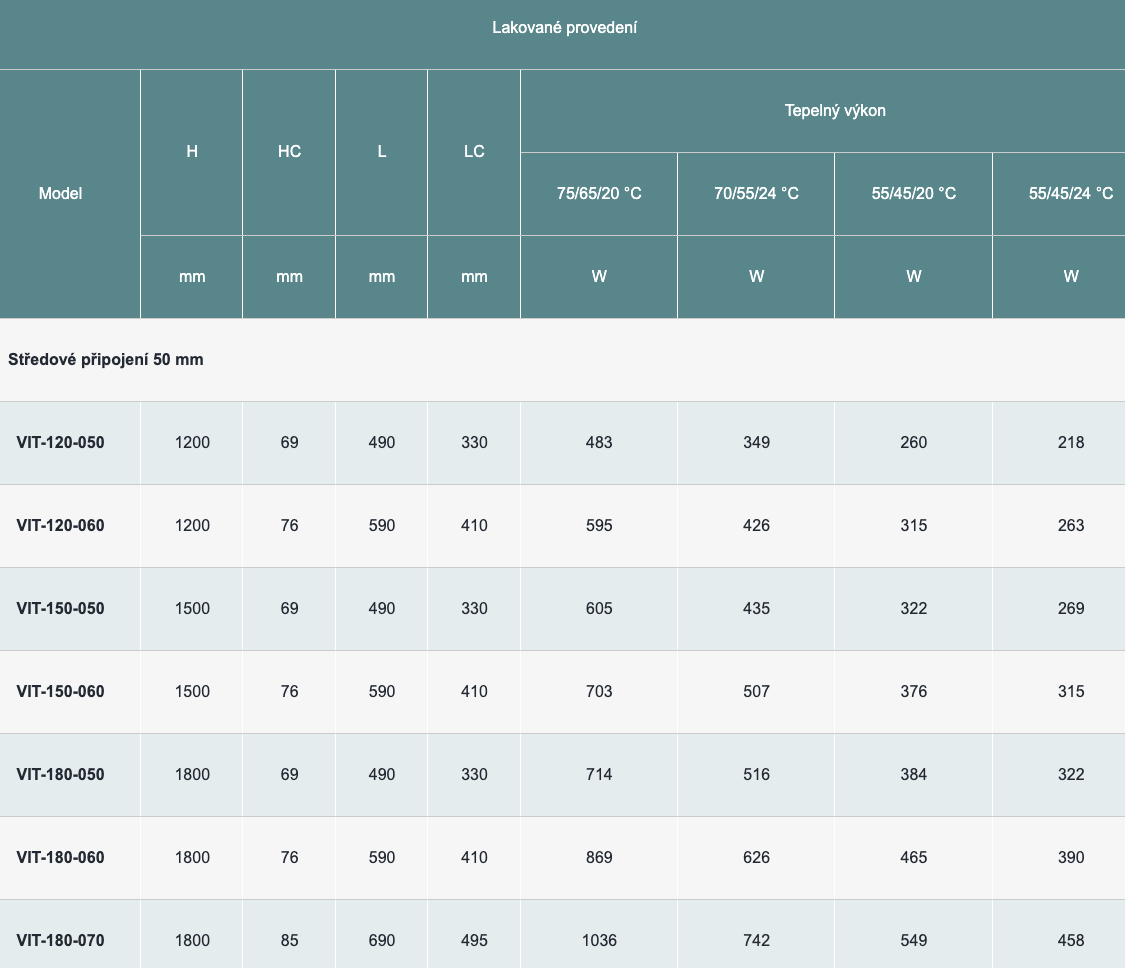Image resolution: width=1125 pixels, height=968 pixels.
Task: Select the VIT-180-070 model cell
Action: click(60, 941)
